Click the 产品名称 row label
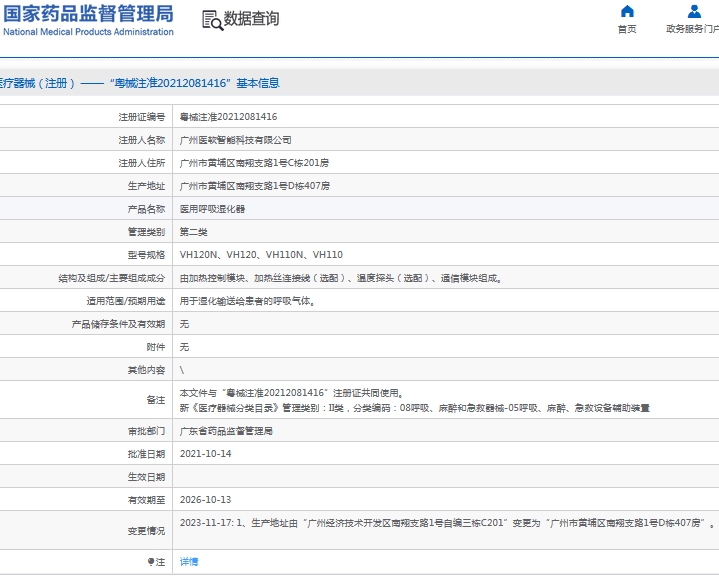719x576 pixels. coord(146,209)
